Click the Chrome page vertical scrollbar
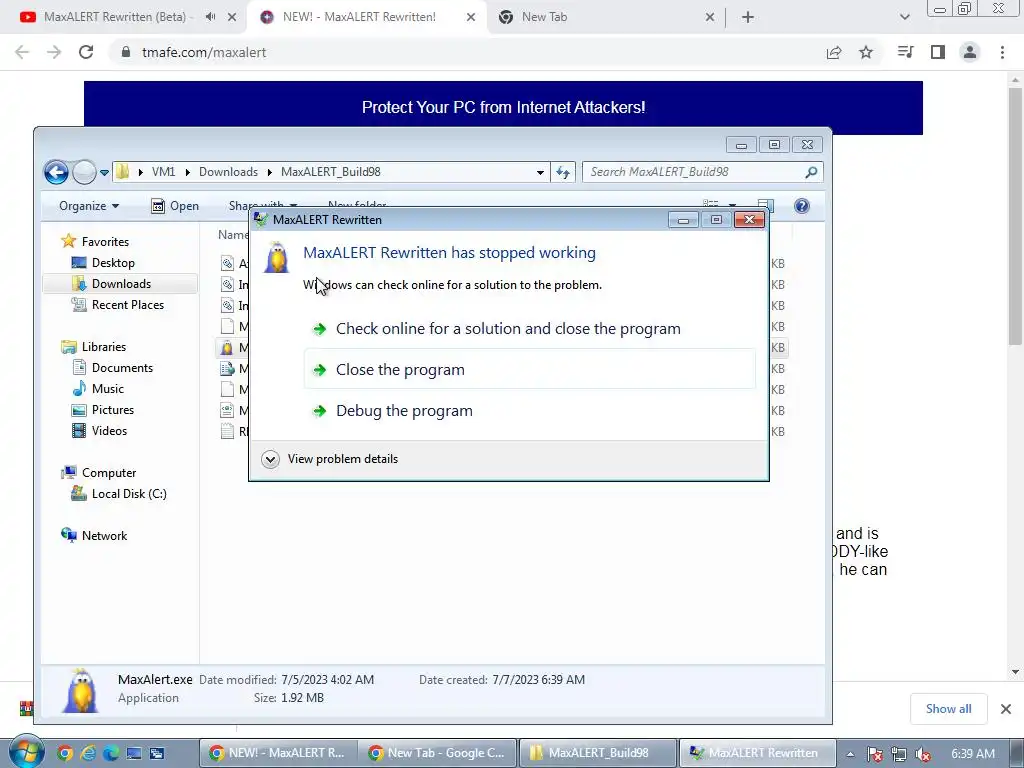The height and width of the screenshot is (768, 1024). tap(1015, 216)
